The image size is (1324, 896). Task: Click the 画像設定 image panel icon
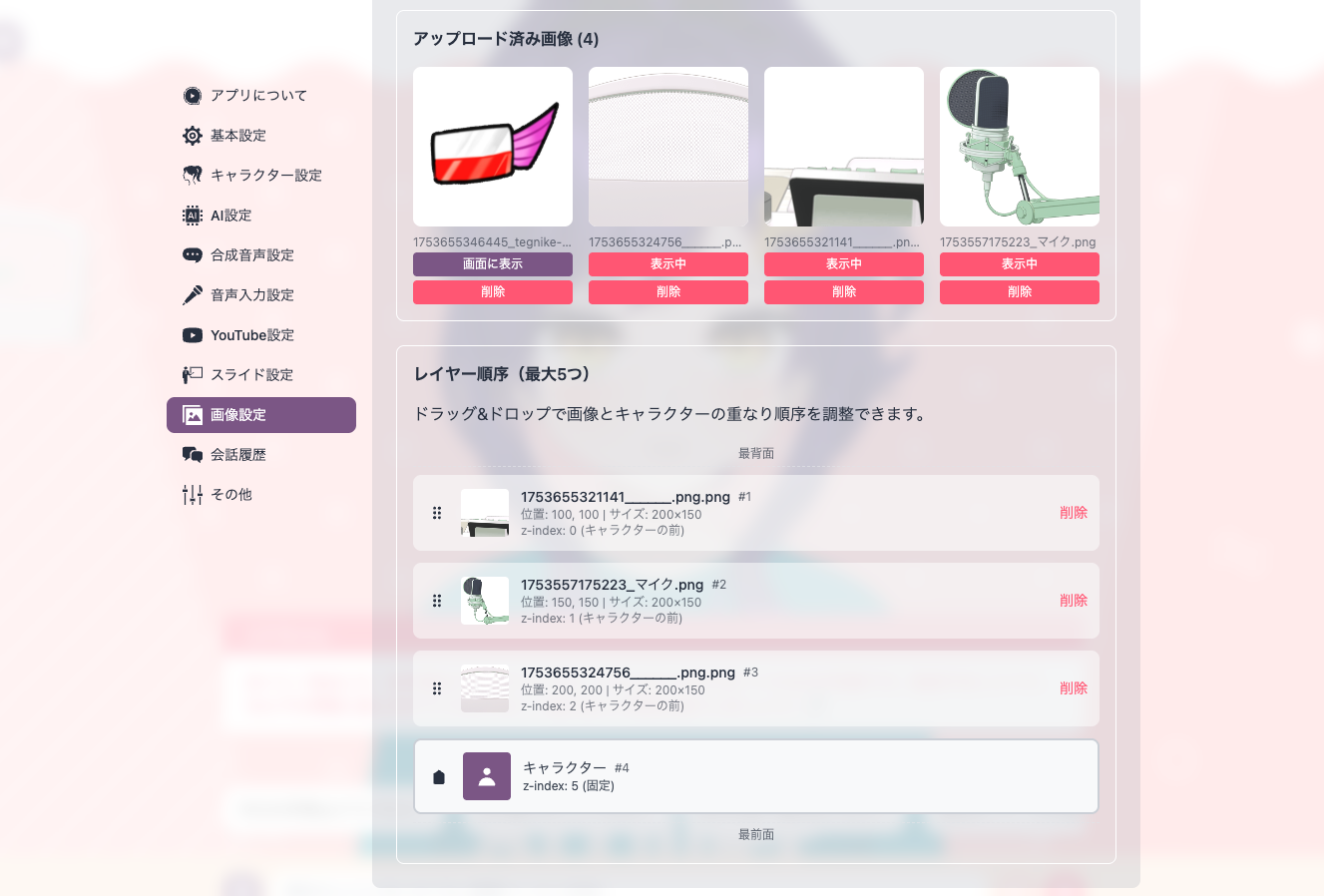click(x=191, y=414)
